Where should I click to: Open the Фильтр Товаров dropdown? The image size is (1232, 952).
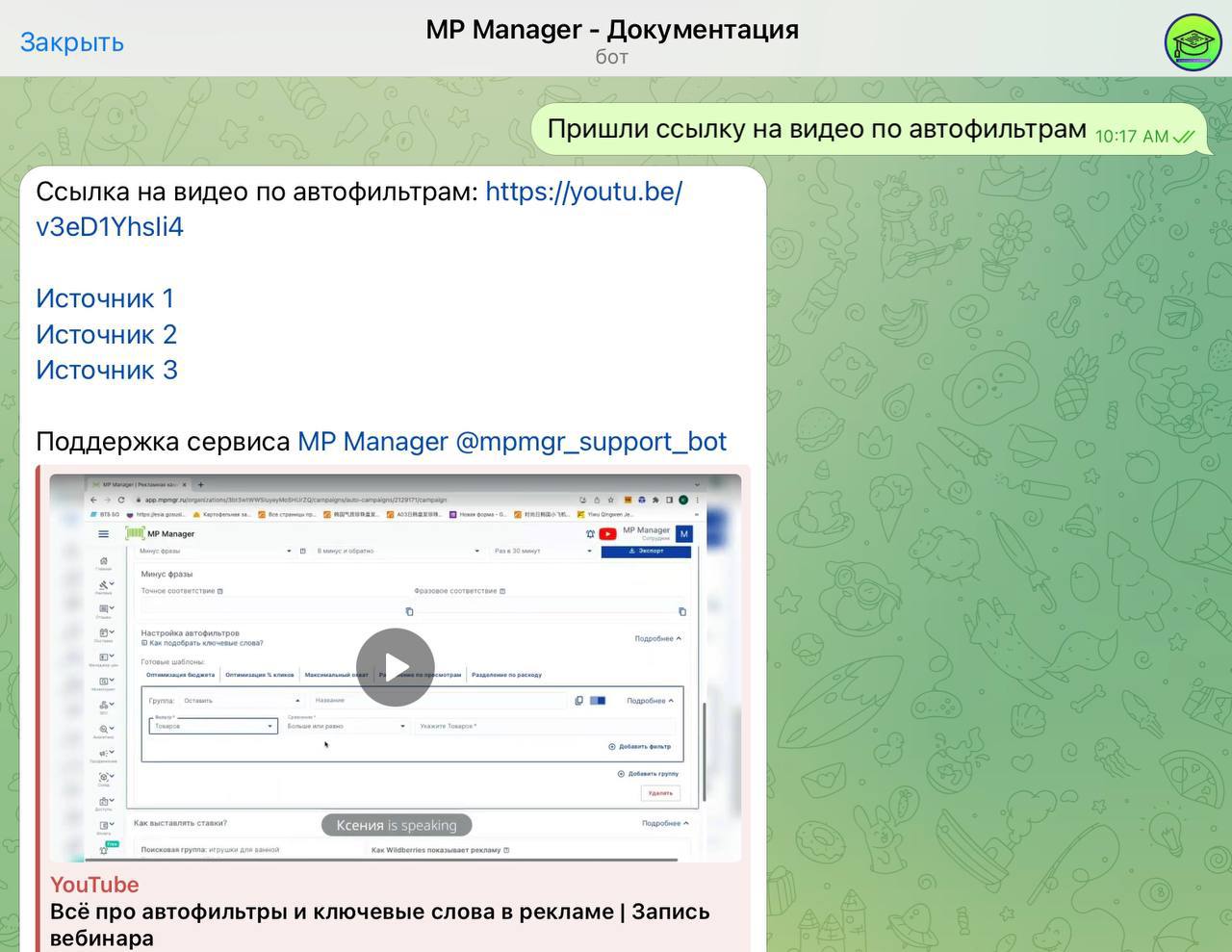[x=213, y=727]
